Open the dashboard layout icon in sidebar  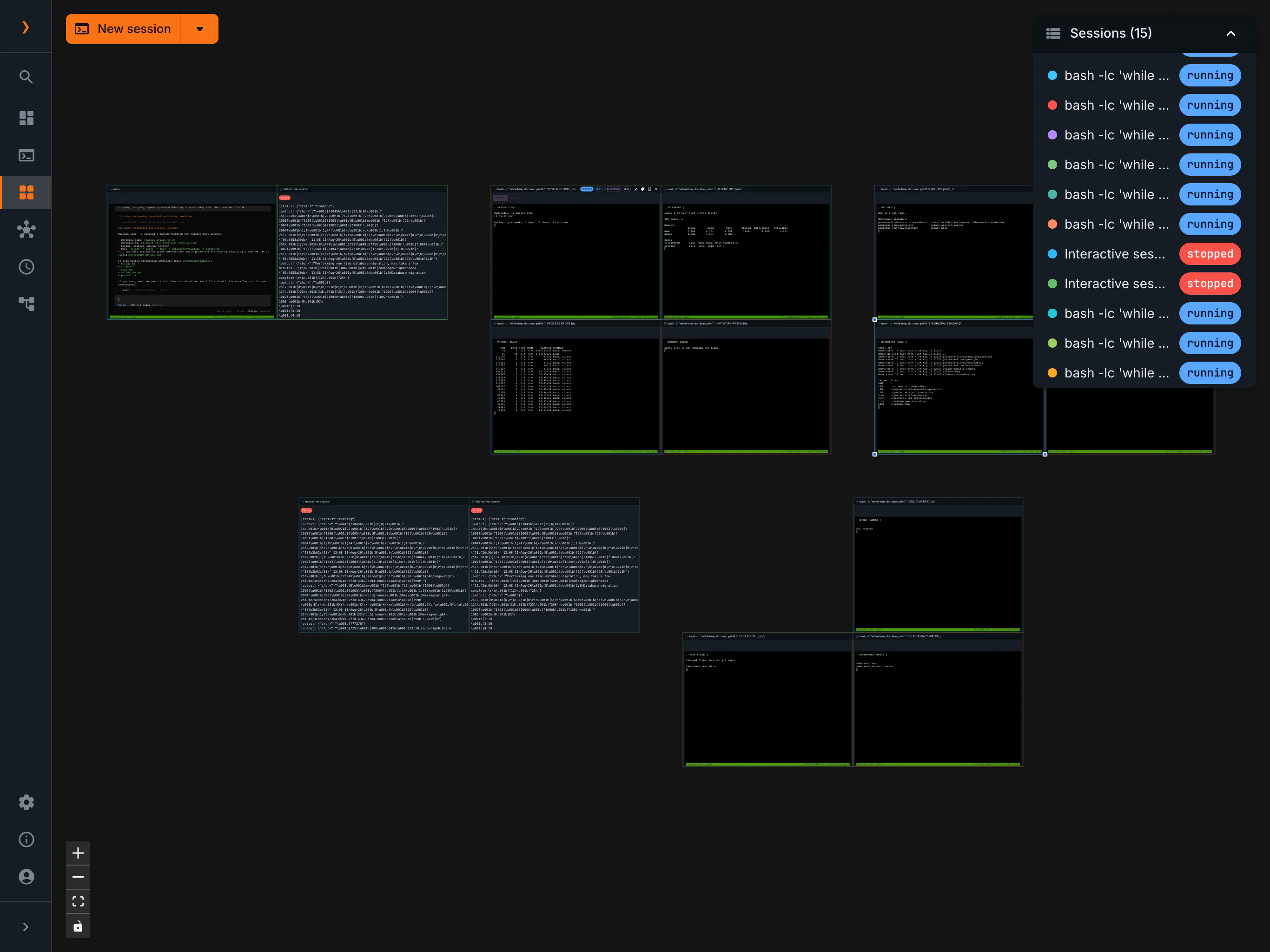click(x=26, y=118)
